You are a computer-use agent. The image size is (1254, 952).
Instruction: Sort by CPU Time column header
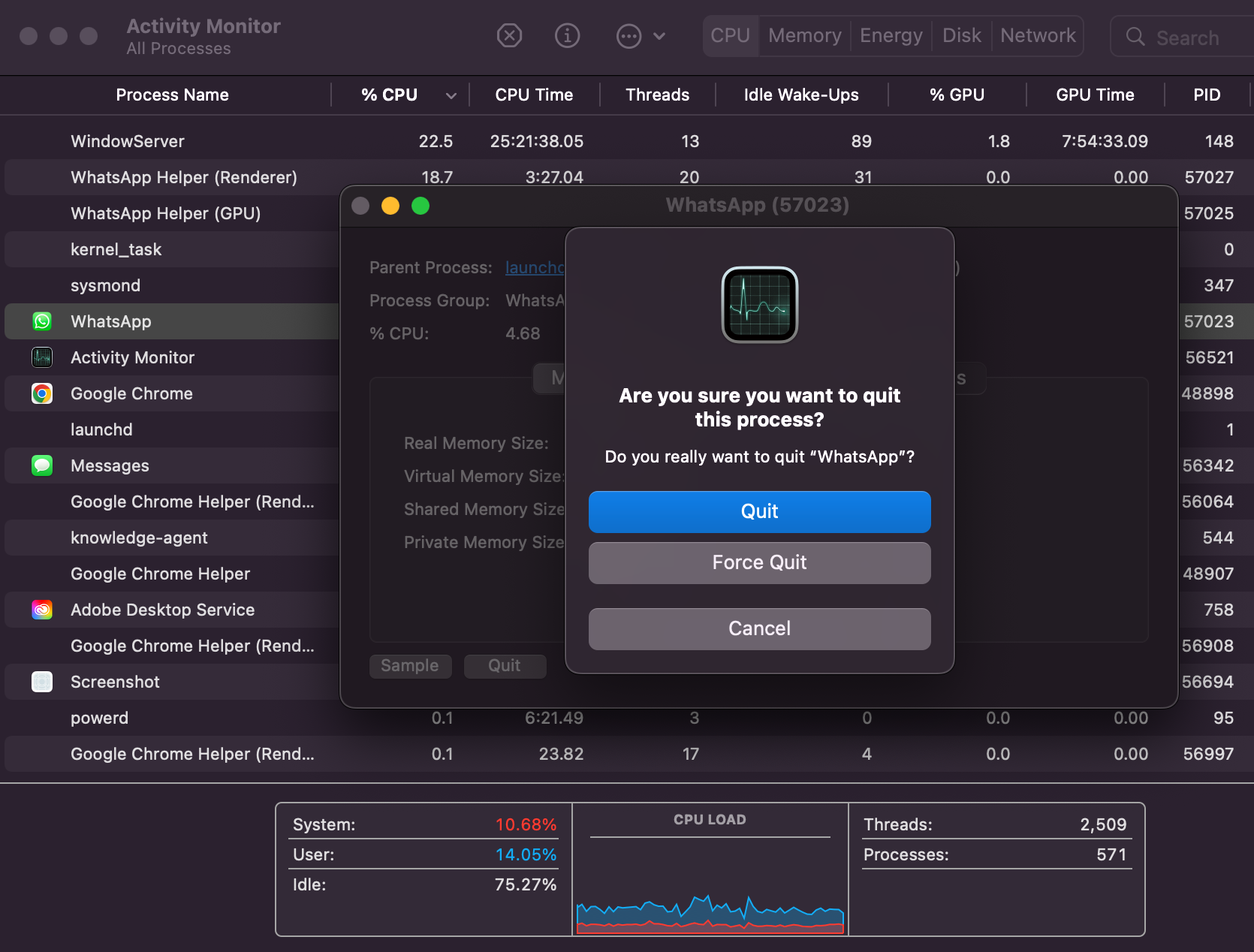click(x=534, y=95)
